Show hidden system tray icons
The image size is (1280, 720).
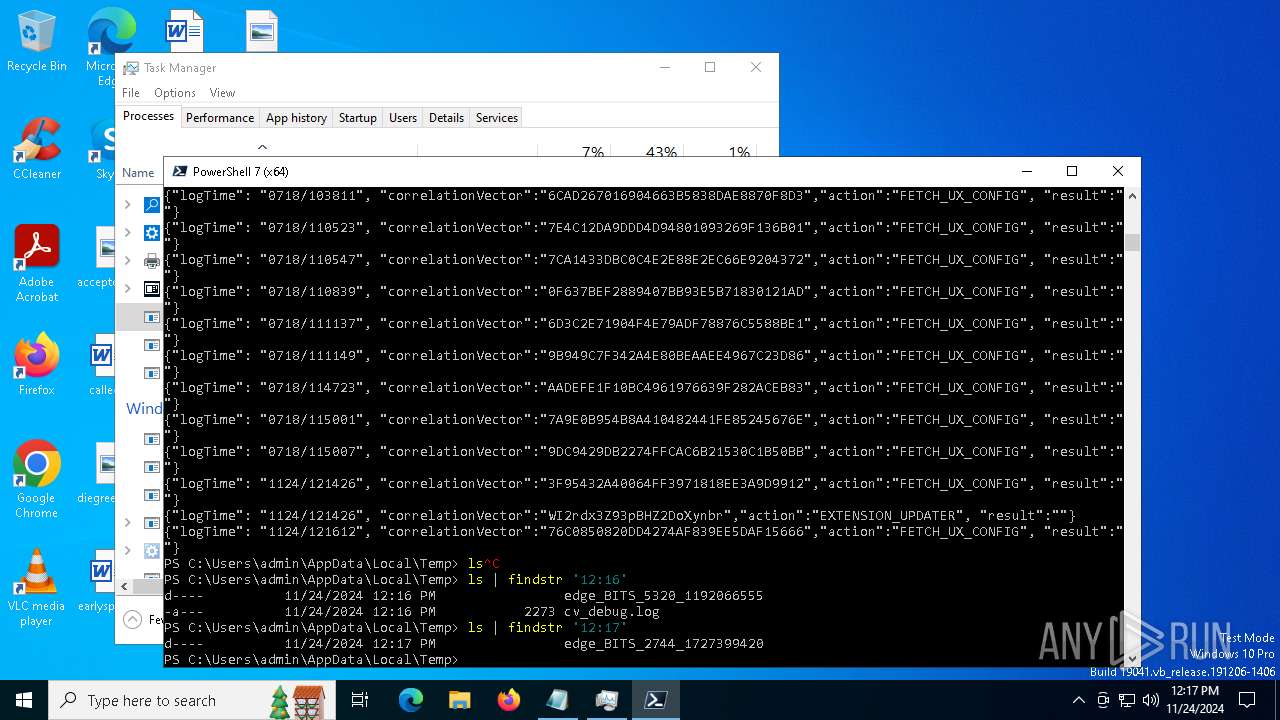pyautogui.click(x=1078, y=700)
